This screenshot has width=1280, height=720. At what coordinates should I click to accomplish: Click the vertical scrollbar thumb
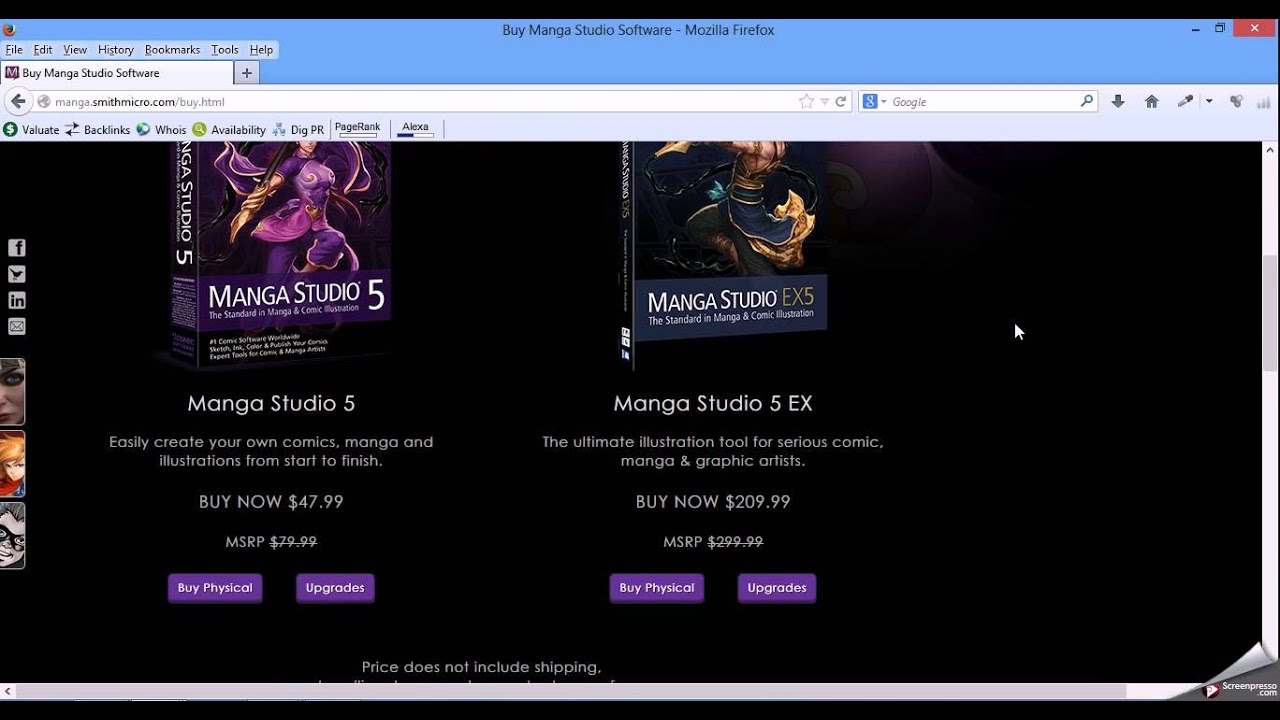click(x=1271, y=313)
